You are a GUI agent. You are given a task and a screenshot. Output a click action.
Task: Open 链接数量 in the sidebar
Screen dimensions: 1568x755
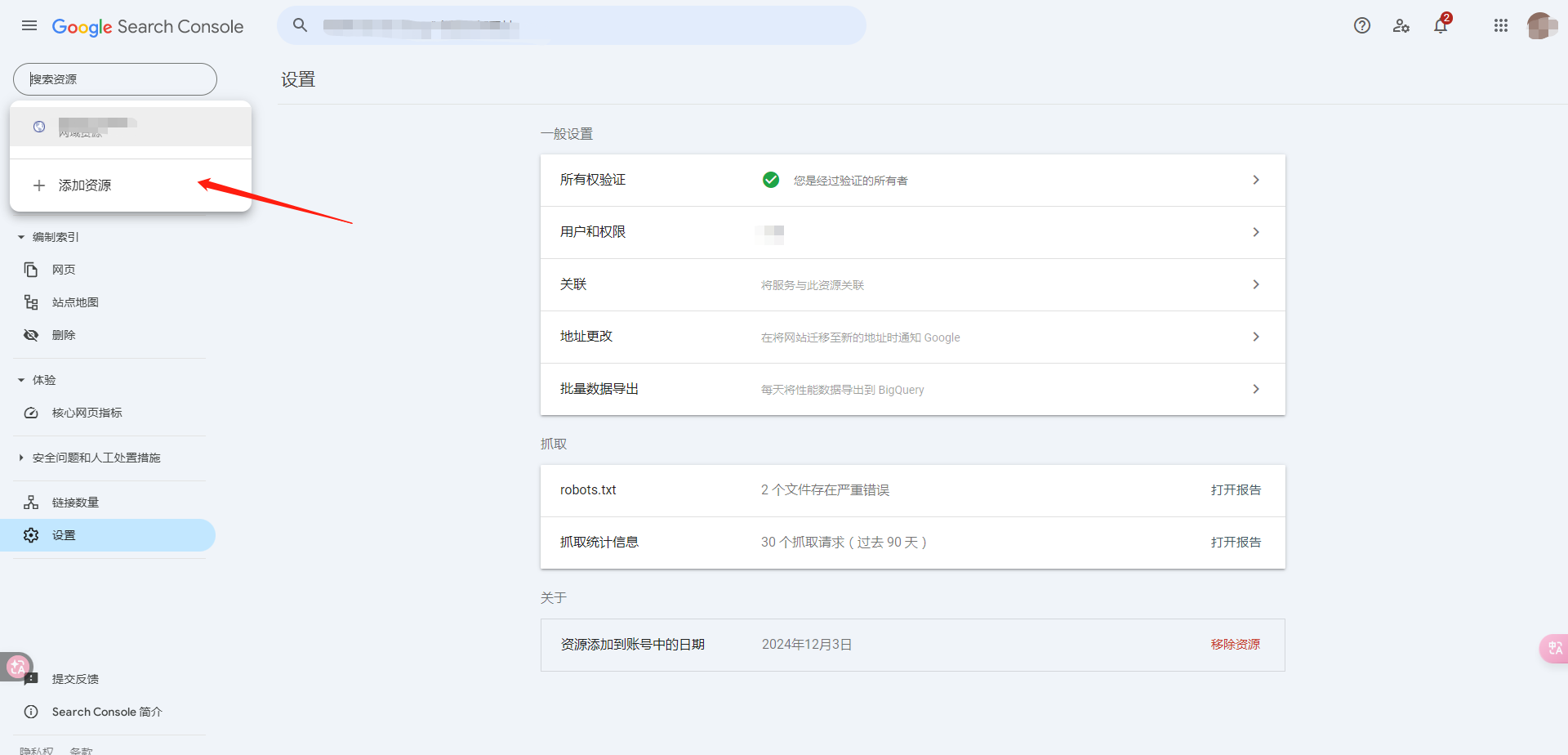pos(75,503)
